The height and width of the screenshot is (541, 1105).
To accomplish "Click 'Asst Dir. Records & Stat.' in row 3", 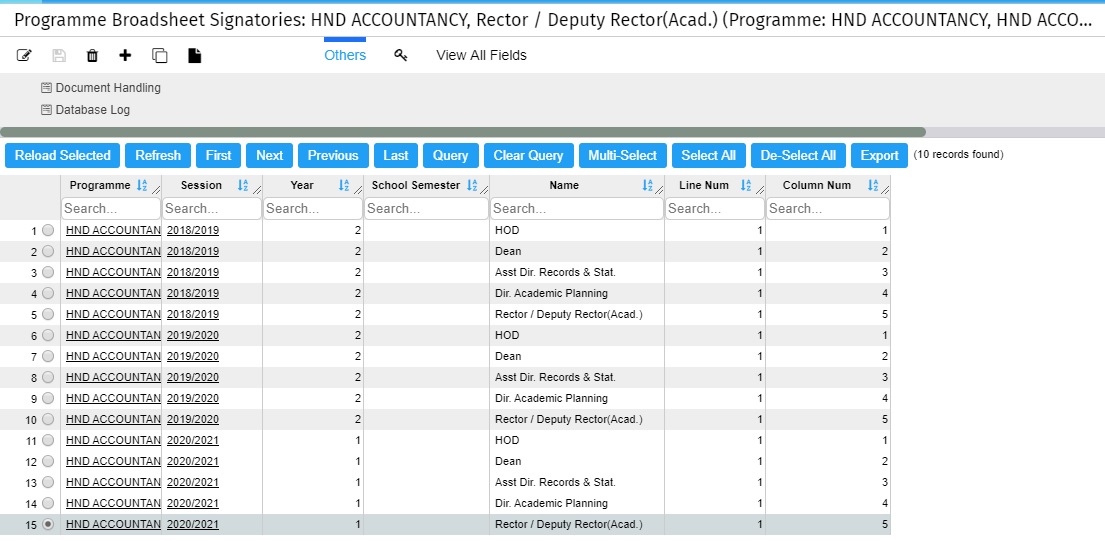I will pyautogui.click(x=555, y=272).
